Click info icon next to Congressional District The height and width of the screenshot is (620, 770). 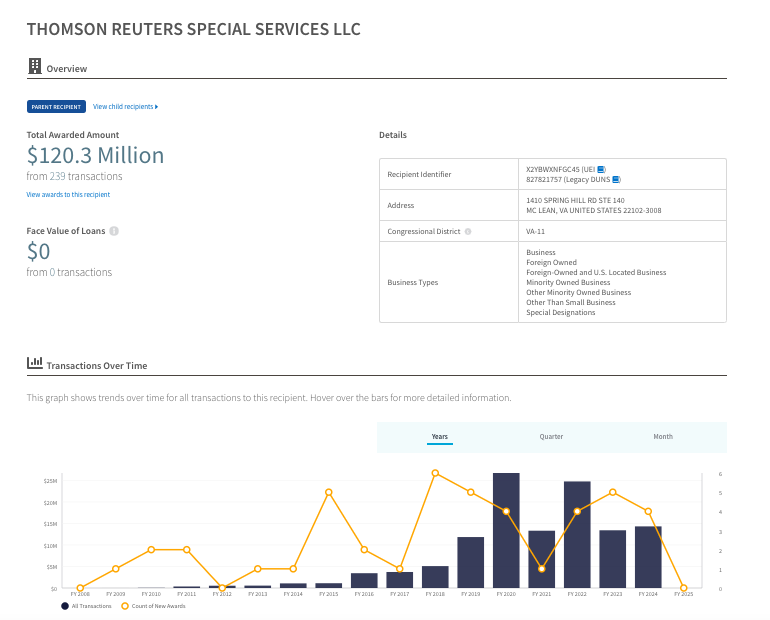point(468,231)
